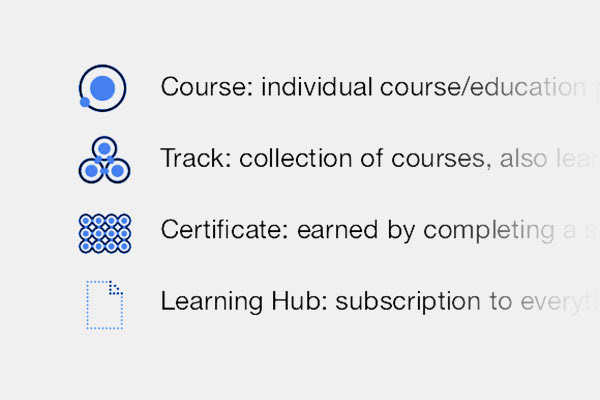Click the Course circle icon
This screenshot has width=600, height=400.
pos(103,88)
